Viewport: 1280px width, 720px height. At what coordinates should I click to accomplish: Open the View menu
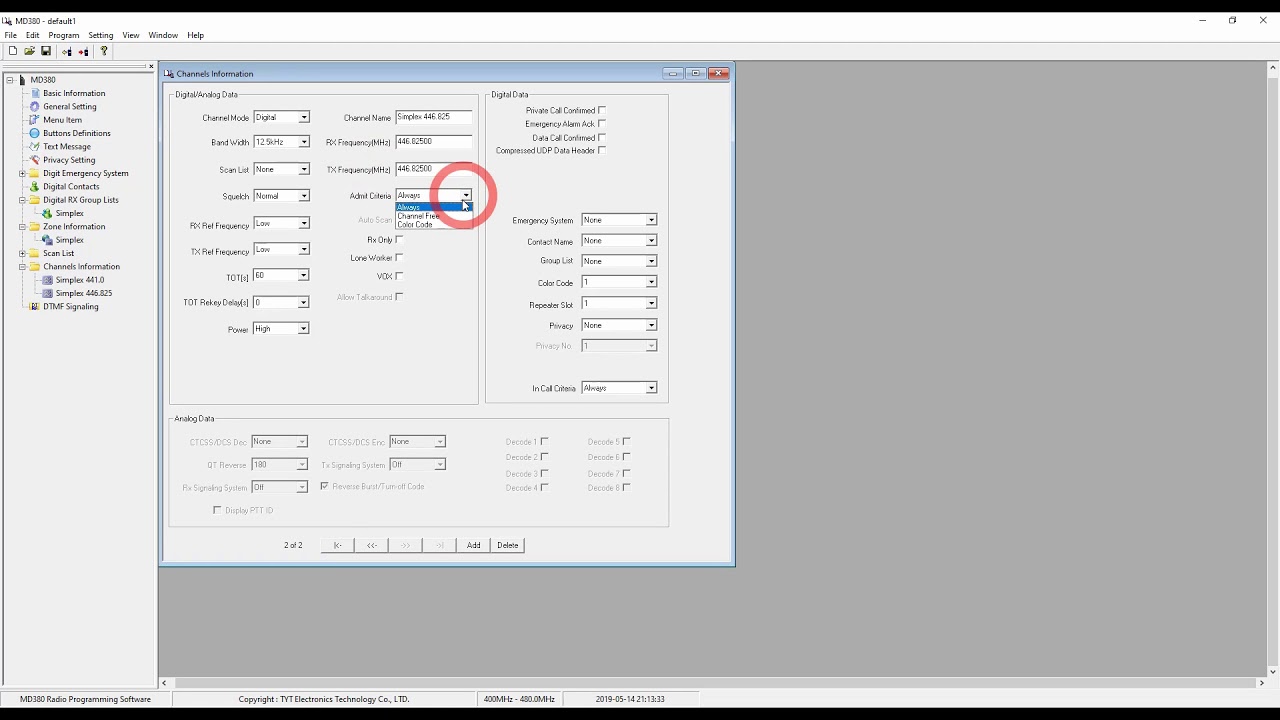tap(131, 35)
